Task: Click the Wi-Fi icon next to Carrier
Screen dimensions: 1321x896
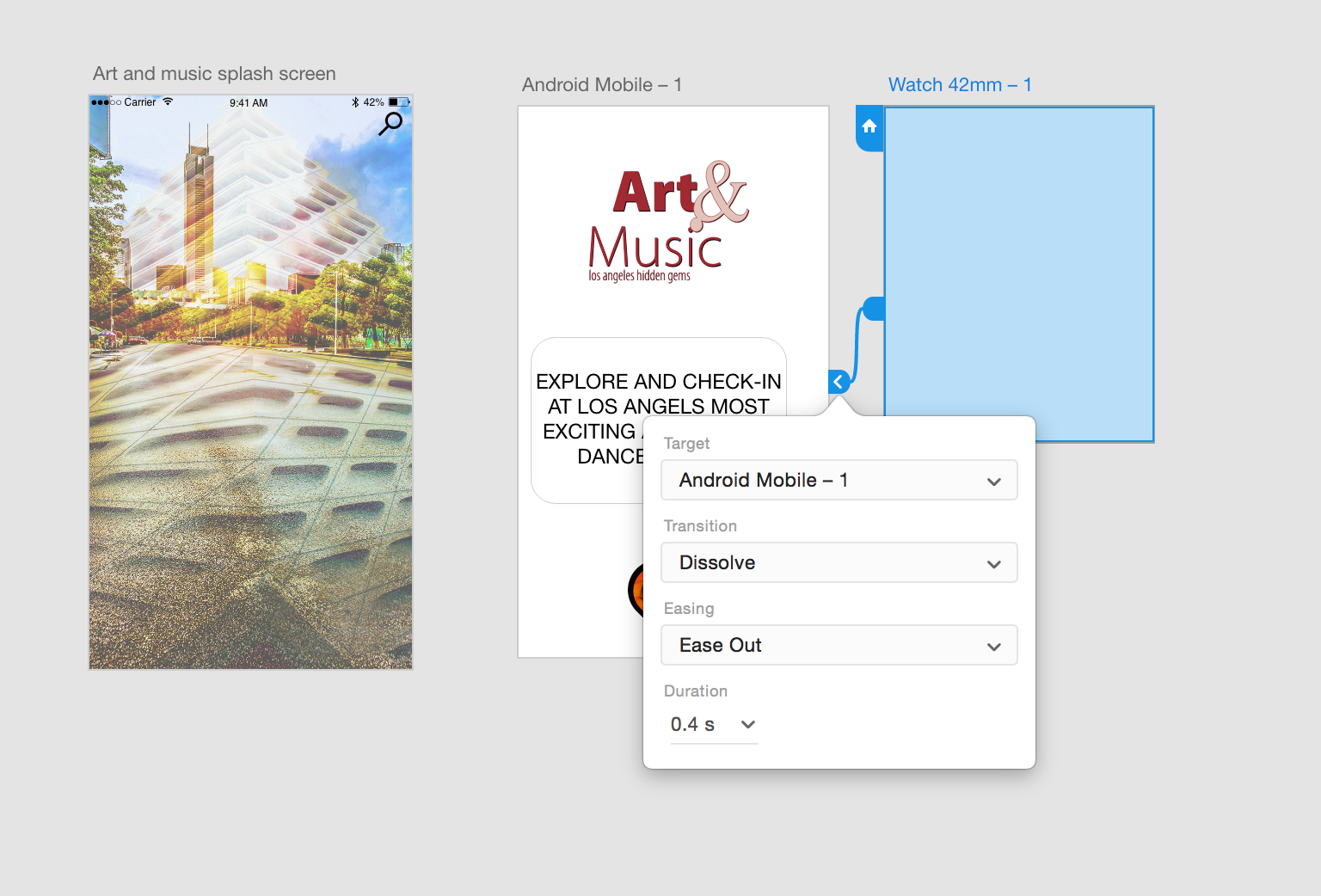Action: pyautogui.click(x=166, y=101)
